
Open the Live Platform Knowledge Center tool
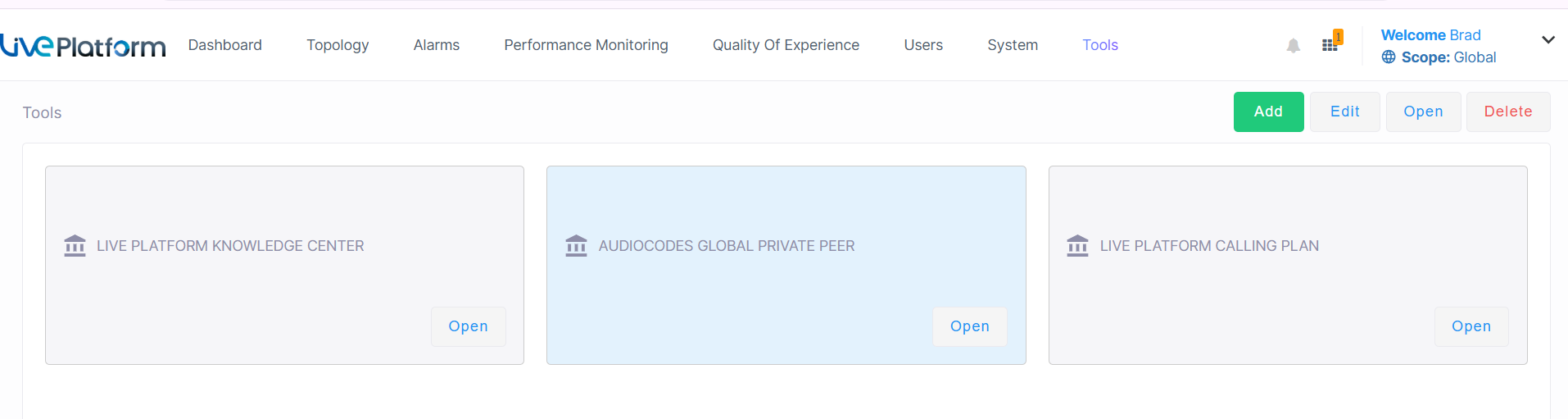coord(468,326)
